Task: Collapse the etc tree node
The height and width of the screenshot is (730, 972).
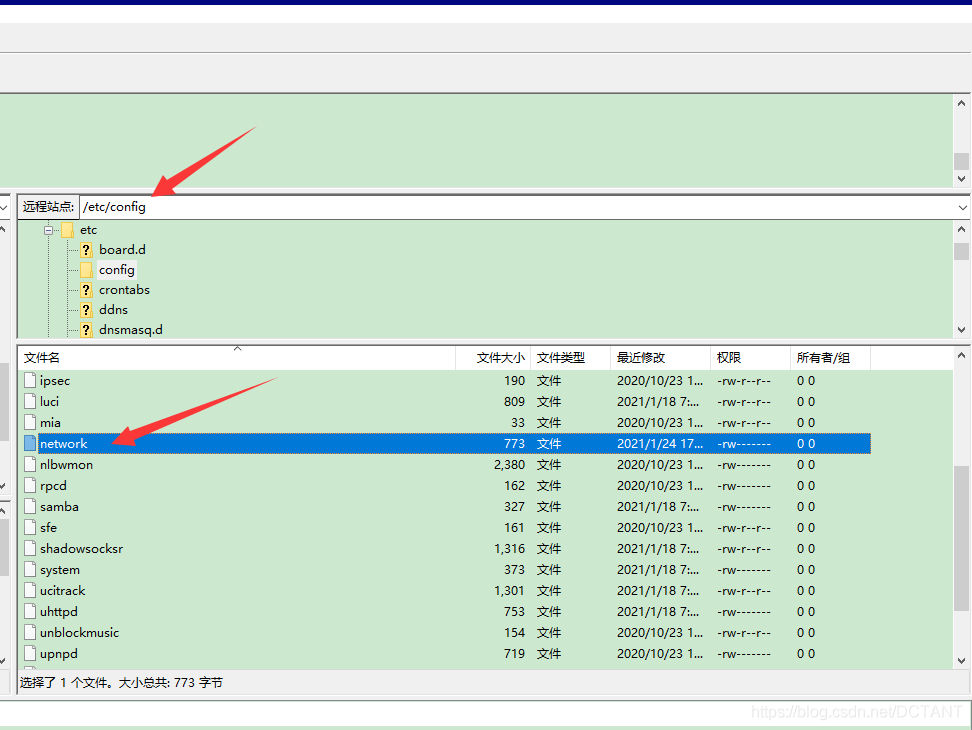Action: 47,230
